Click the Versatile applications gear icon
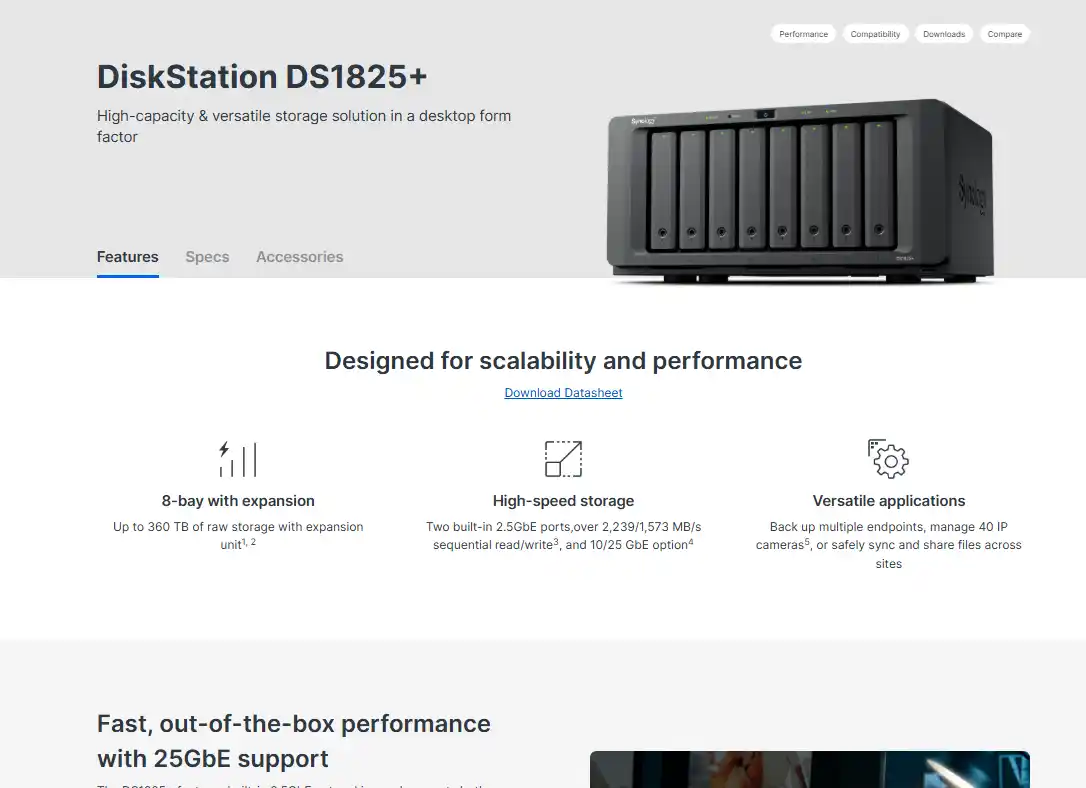This screenshot has height=788, width=1086. [x=888, y=458]
